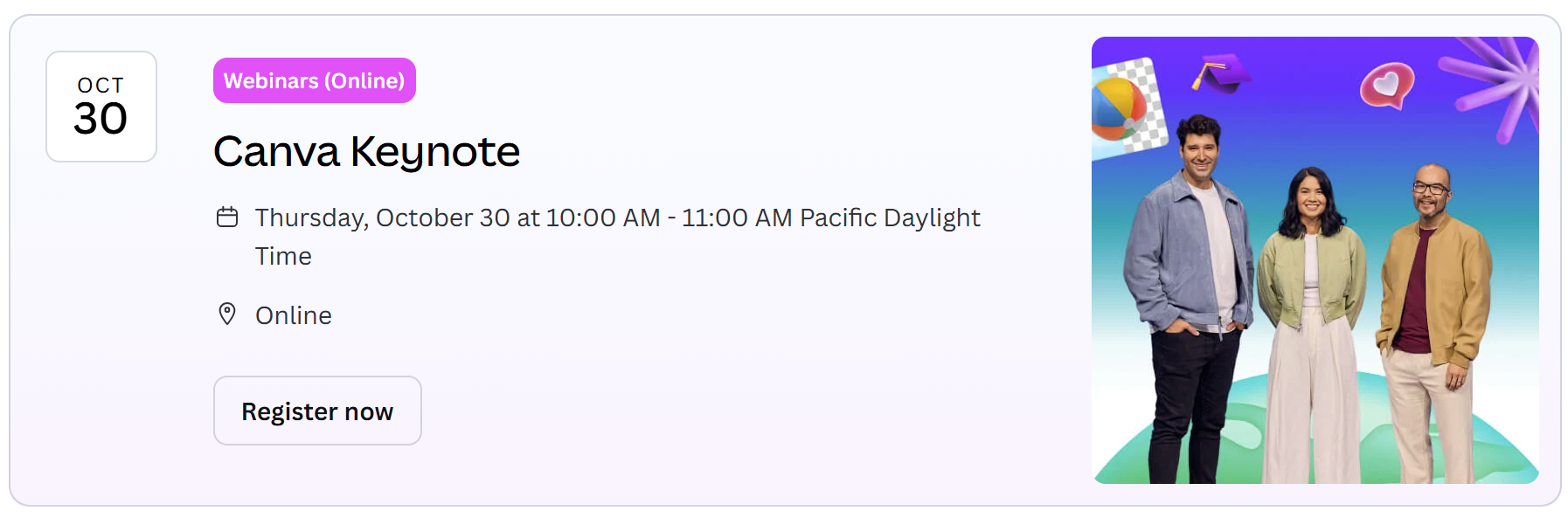Click the Thursday, October 30 date line
Image resolution: width=1568 pixels, height=518 pixels.
point(437,218)
